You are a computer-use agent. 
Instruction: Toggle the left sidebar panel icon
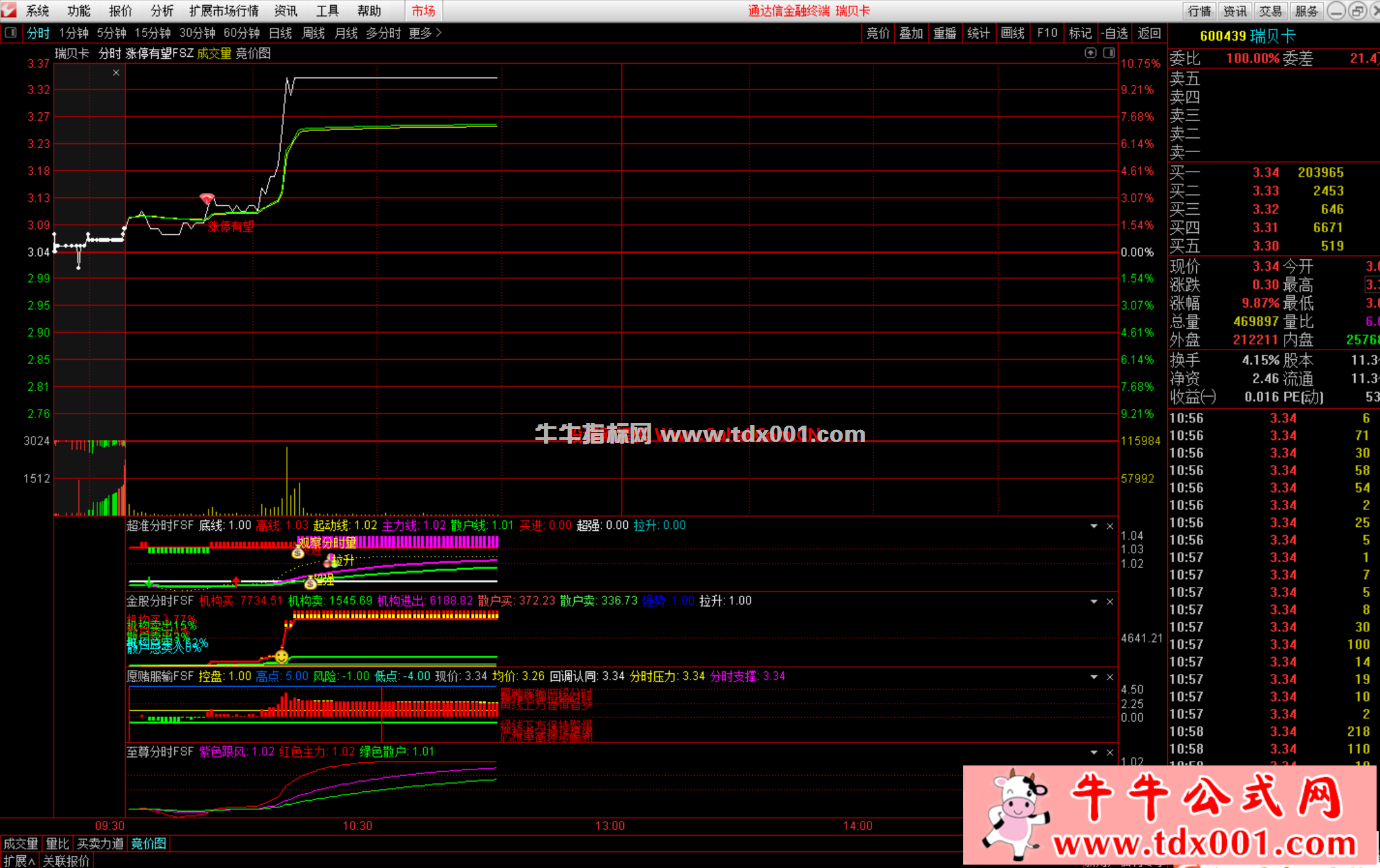(x=10, y=32)
